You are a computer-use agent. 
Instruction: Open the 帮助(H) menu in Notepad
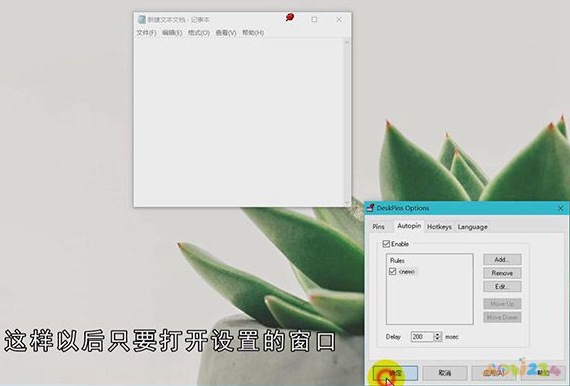tap(253, 33)
